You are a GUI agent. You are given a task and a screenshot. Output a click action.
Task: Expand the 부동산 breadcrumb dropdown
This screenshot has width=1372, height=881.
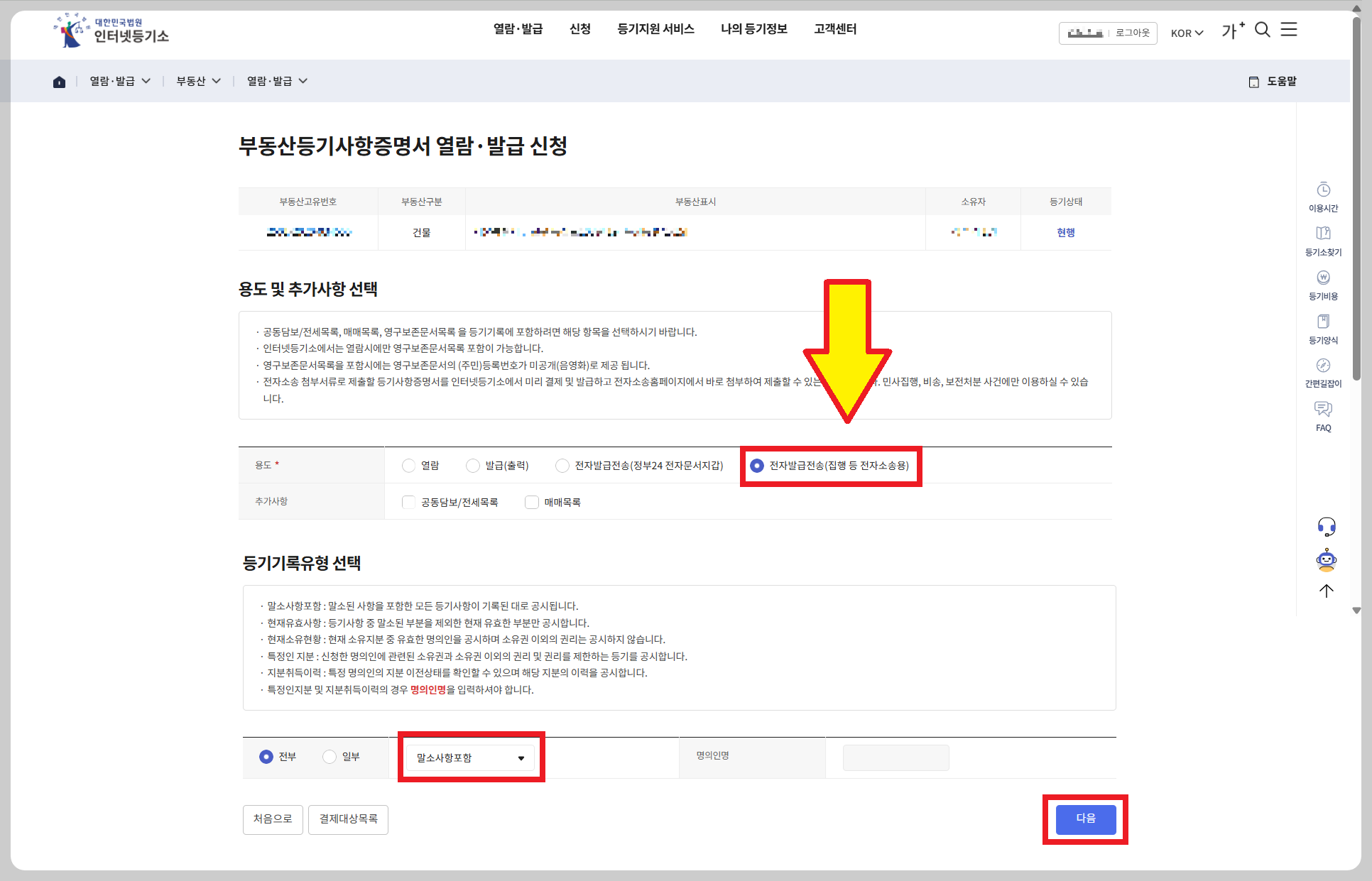(x=198, y=81)
